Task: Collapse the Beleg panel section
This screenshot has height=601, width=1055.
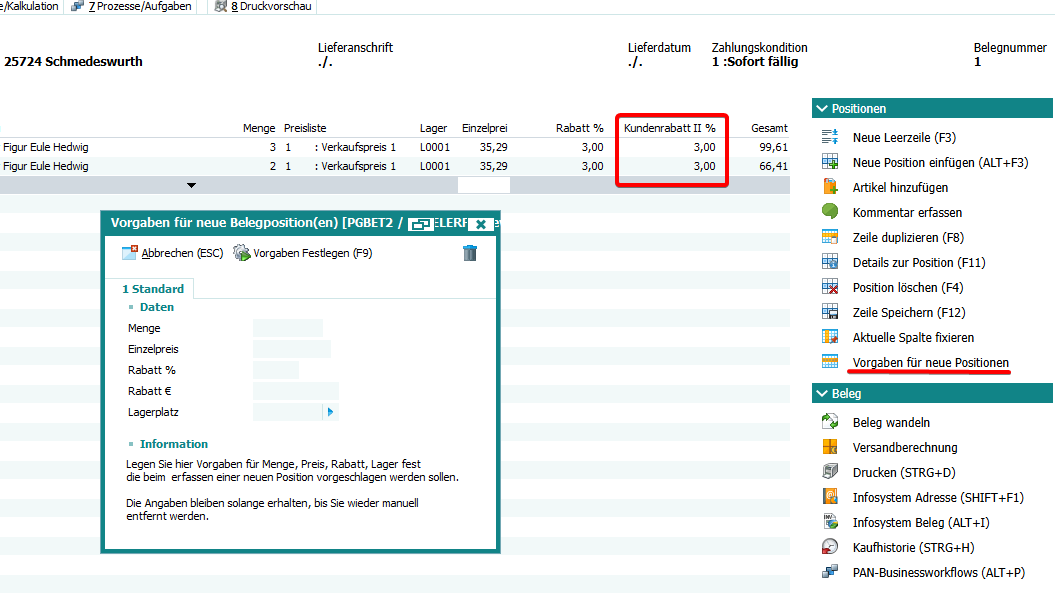Action: (822, 394)
